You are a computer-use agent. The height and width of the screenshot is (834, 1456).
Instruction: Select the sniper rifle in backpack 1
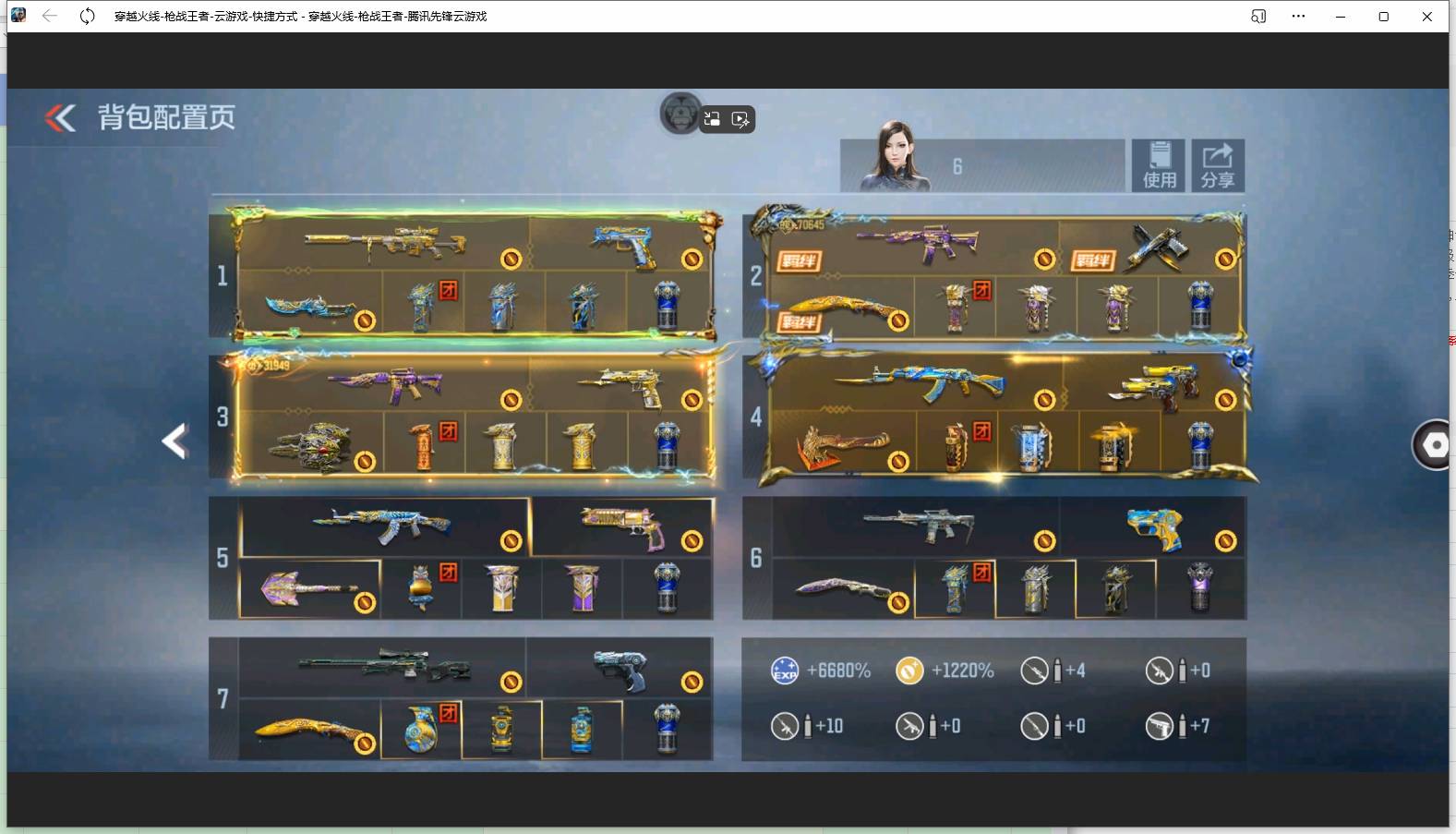384,243
